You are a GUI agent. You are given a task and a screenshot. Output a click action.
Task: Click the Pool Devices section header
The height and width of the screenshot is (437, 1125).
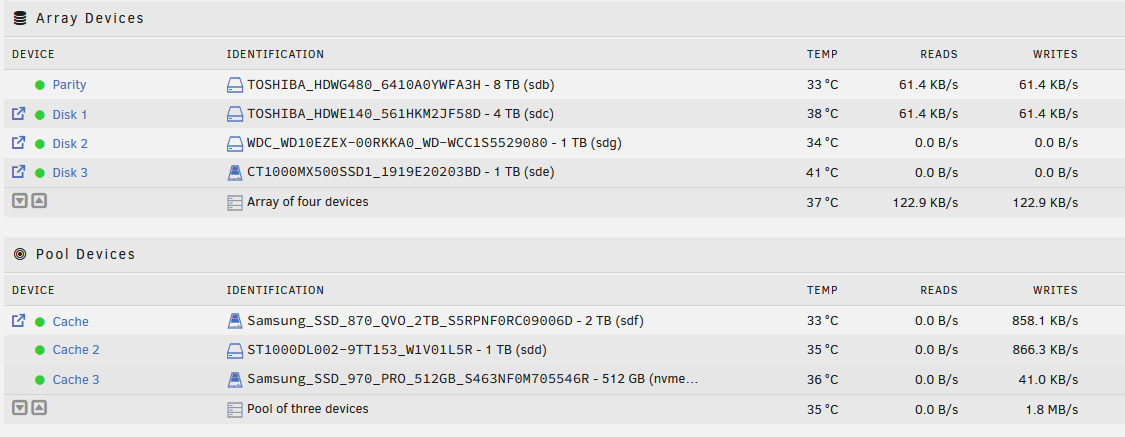[x=85, y=254]
